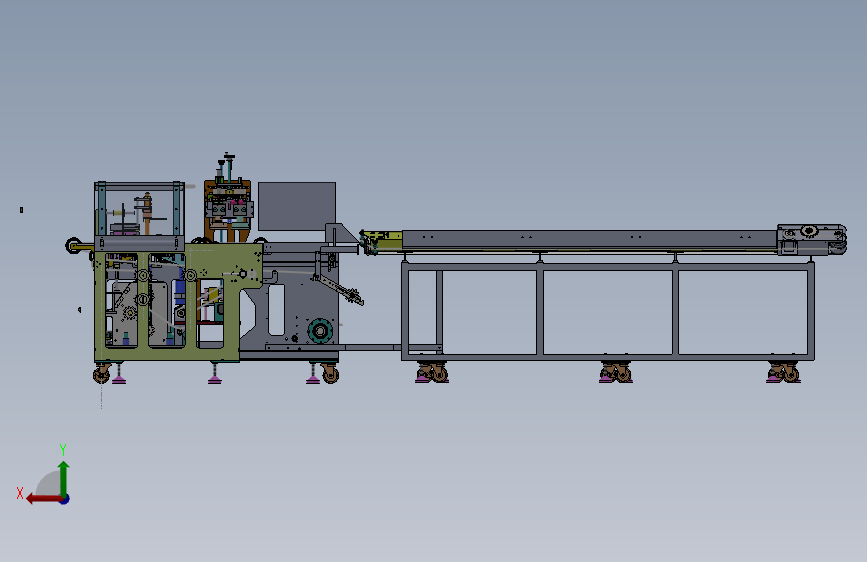The image size is (867, 562).
Task: Select the teal circular flange on the grey cabinet
Action: 320,331
